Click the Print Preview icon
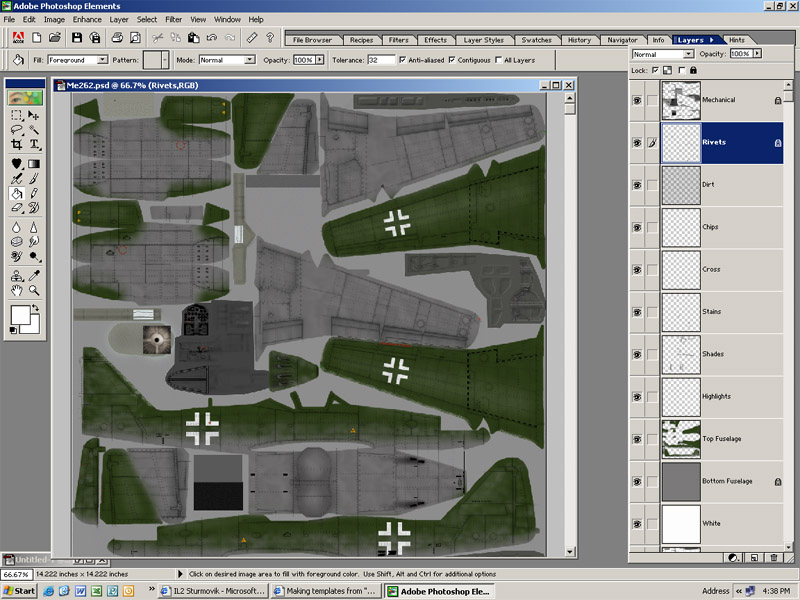800x600 pixels. pos(135,37)
